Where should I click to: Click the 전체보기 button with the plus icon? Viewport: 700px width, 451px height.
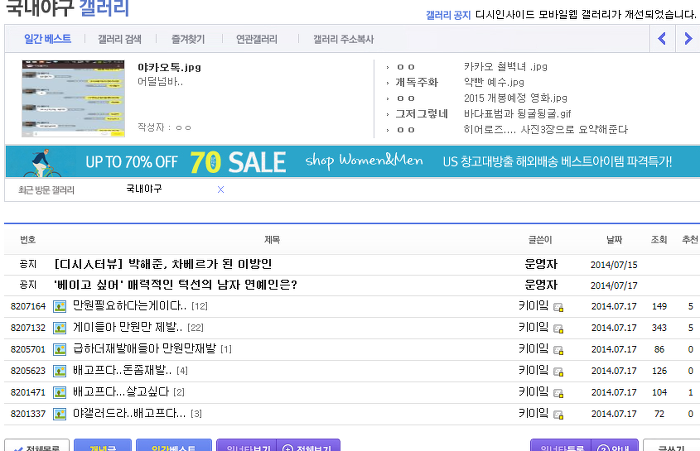(x=308, y=445)
